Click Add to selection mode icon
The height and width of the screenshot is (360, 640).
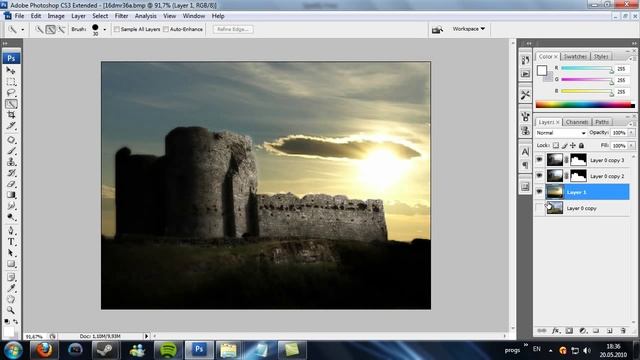pyautogui.click(x=51, y=29)
